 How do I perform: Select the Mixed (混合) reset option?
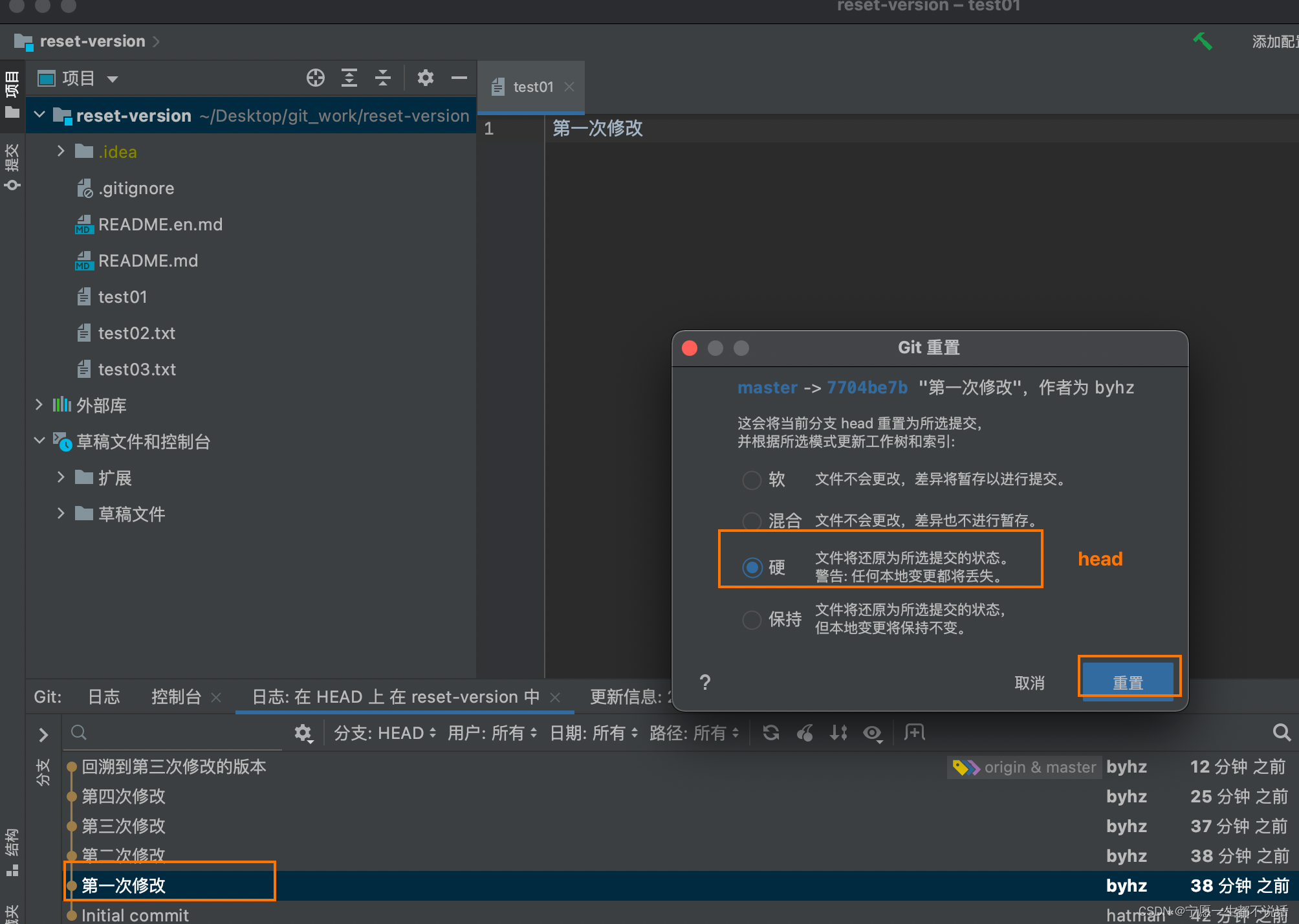752,521
